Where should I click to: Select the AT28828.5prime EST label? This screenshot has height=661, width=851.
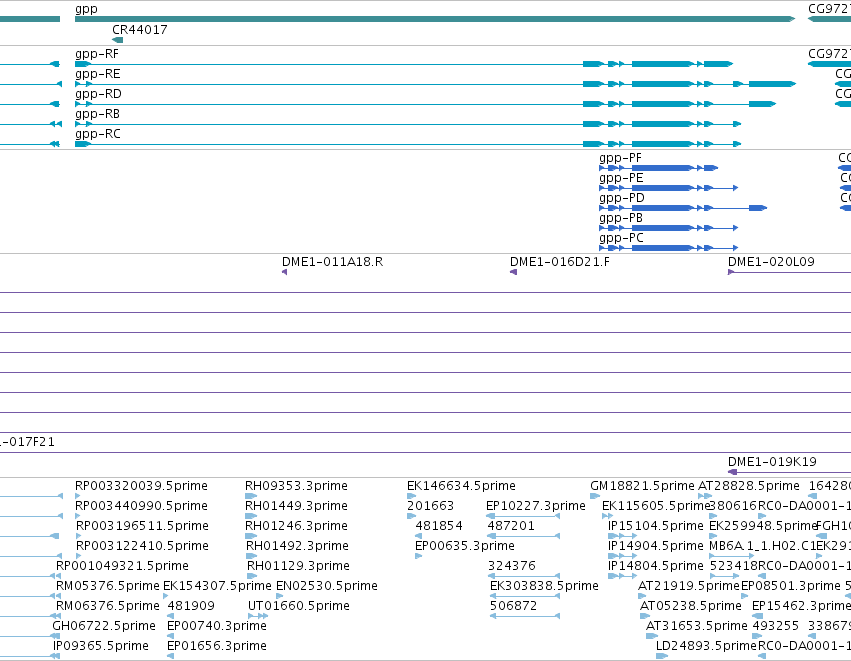coord(748,486)
